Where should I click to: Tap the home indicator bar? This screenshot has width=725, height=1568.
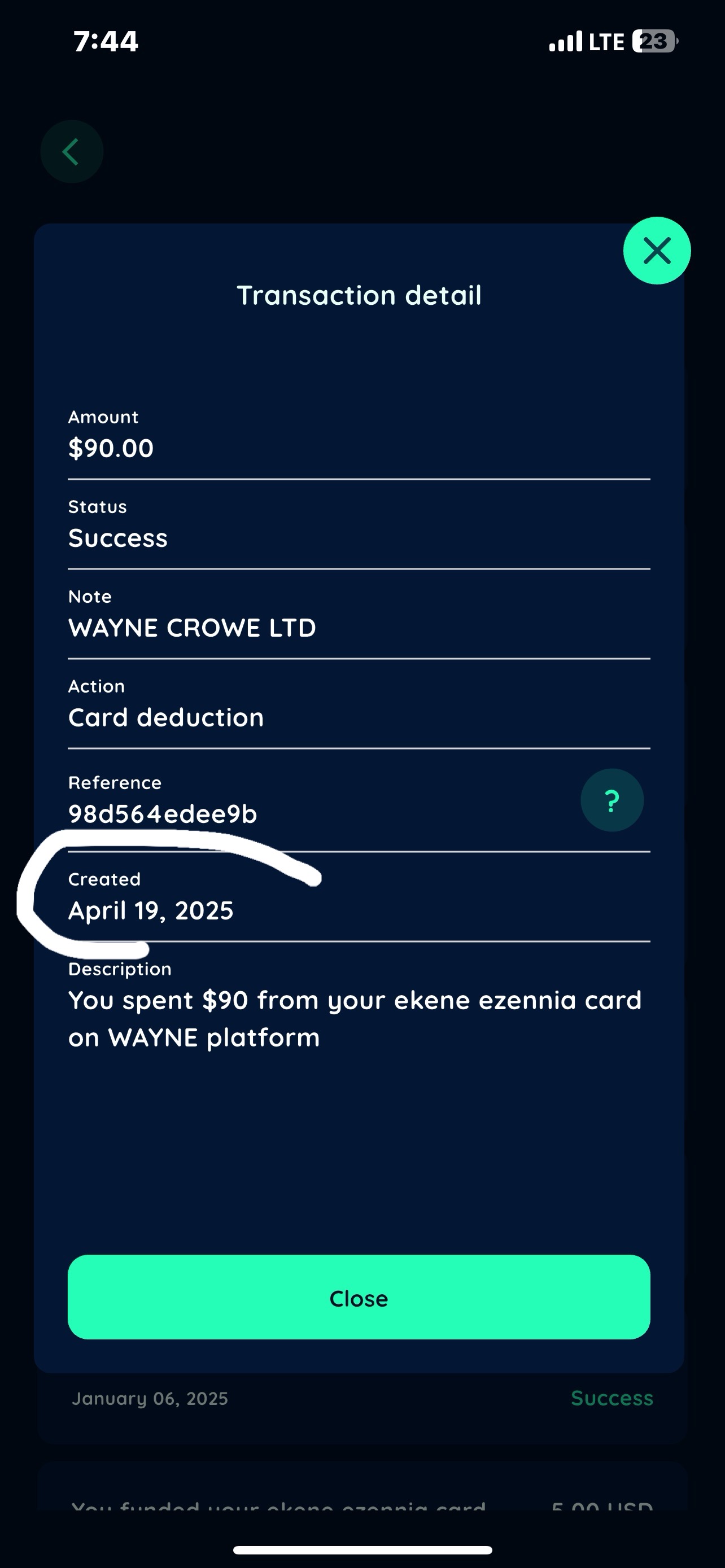coord(362,1550)
